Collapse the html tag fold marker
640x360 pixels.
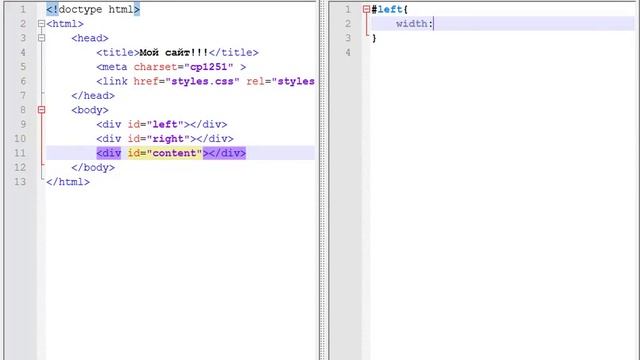[x=41, y=24]
